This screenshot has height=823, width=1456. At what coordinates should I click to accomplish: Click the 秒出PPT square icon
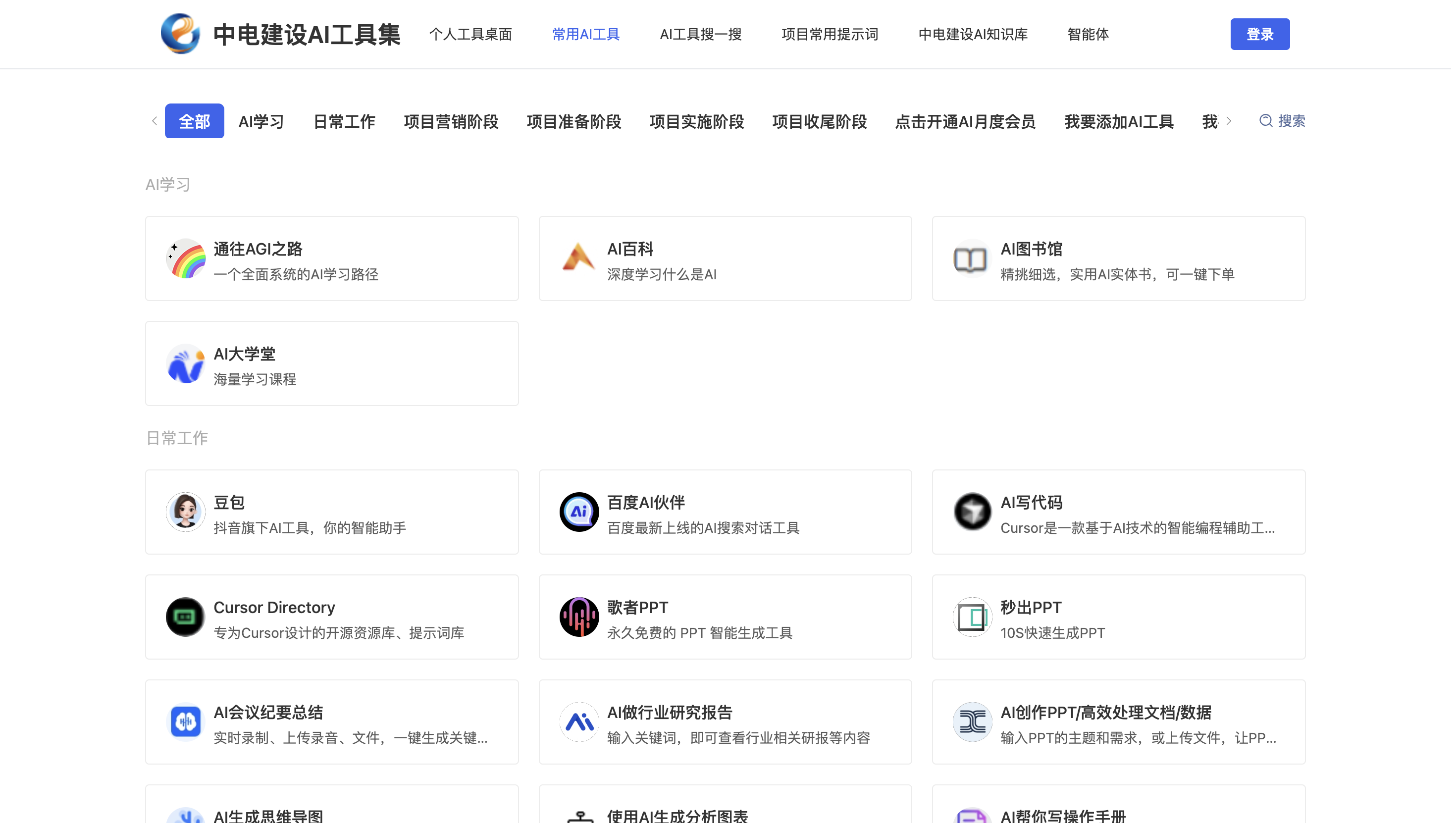point(975,618)
